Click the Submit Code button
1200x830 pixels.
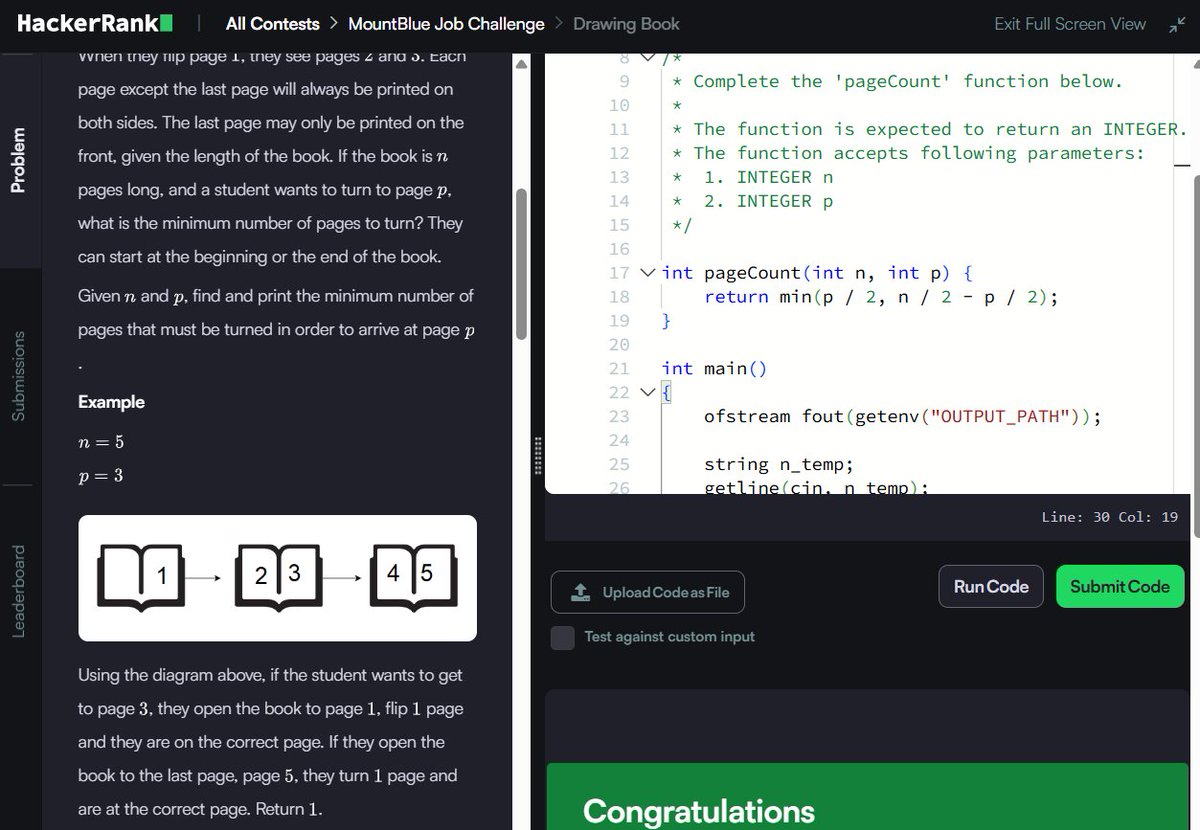[1120, 587]
